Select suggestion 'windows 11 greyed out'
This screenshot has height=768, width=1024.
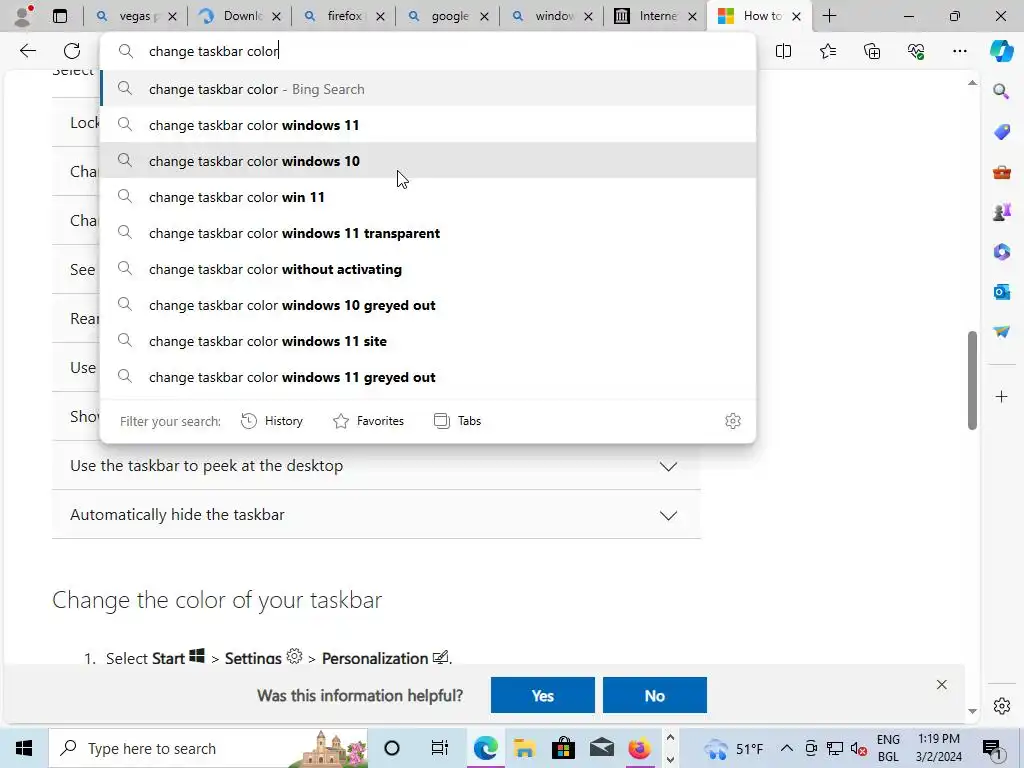pos(428,377)
